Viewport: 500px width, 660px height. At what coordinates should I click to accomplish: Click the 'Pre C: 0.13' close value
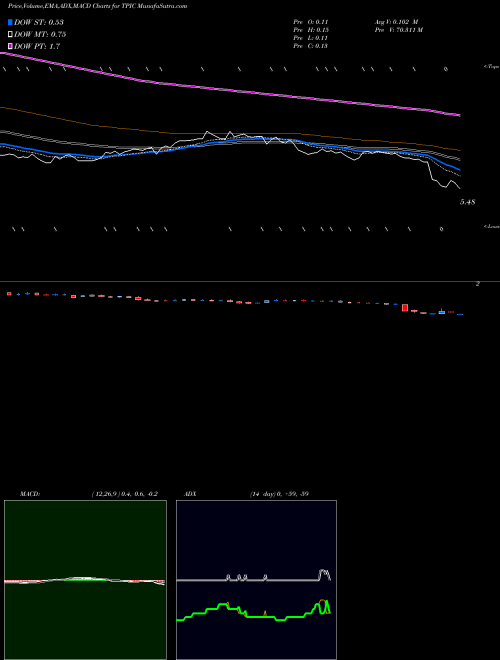coord(311,46)
